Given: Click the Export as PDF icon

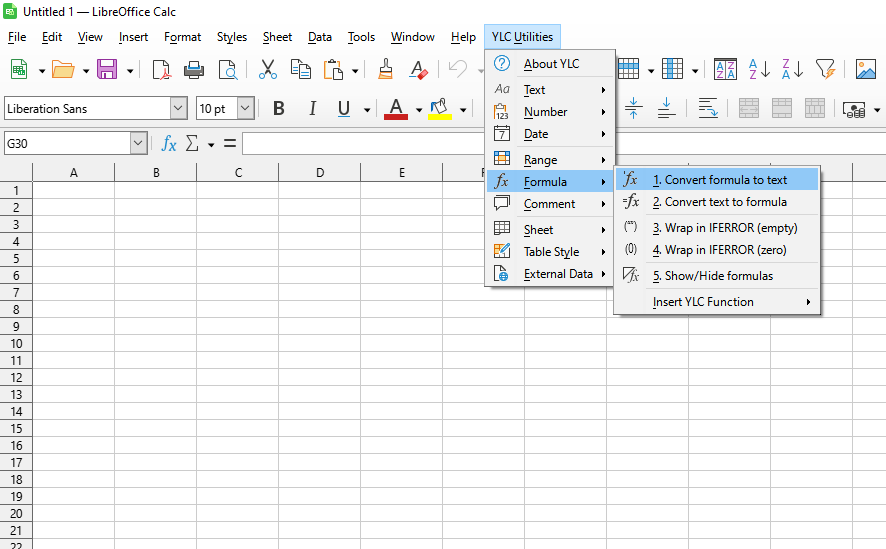Looking at the screenshot, I should 161,69.
